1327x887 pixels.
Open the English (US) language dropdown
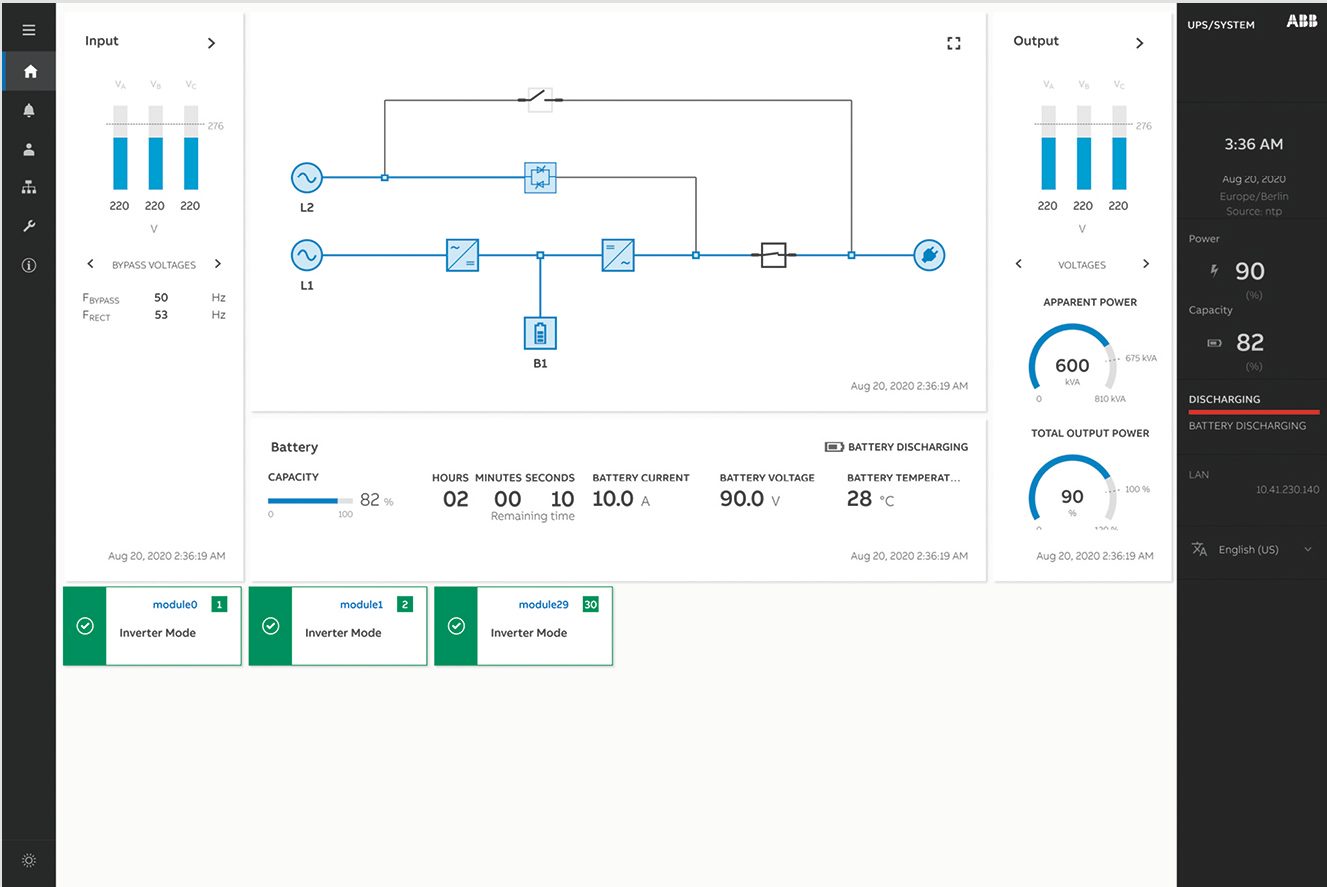pyautogui.click(x=1252, y=549)
